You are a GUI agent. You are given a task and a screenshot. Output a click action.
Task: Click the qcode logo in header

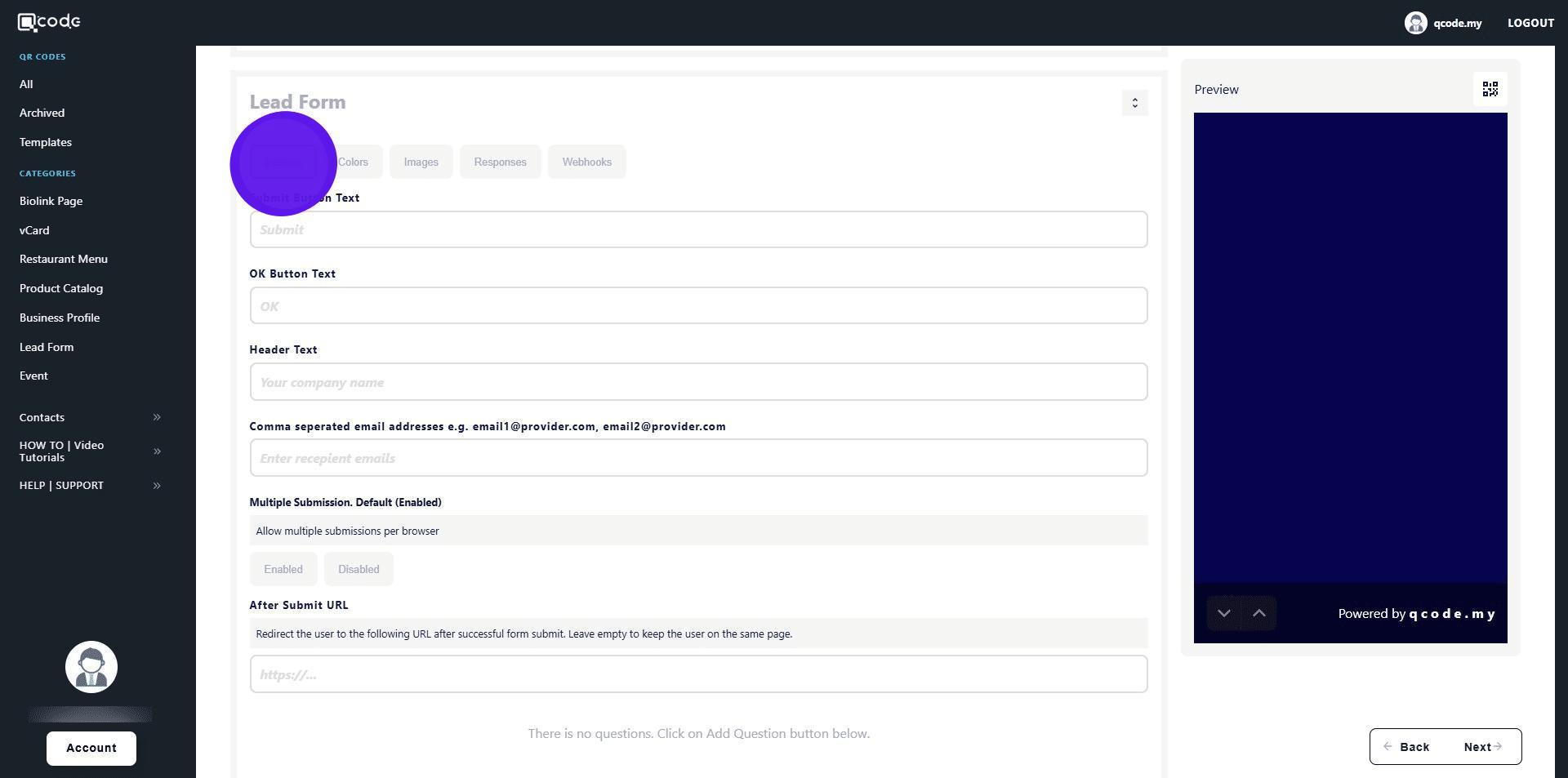49,22
